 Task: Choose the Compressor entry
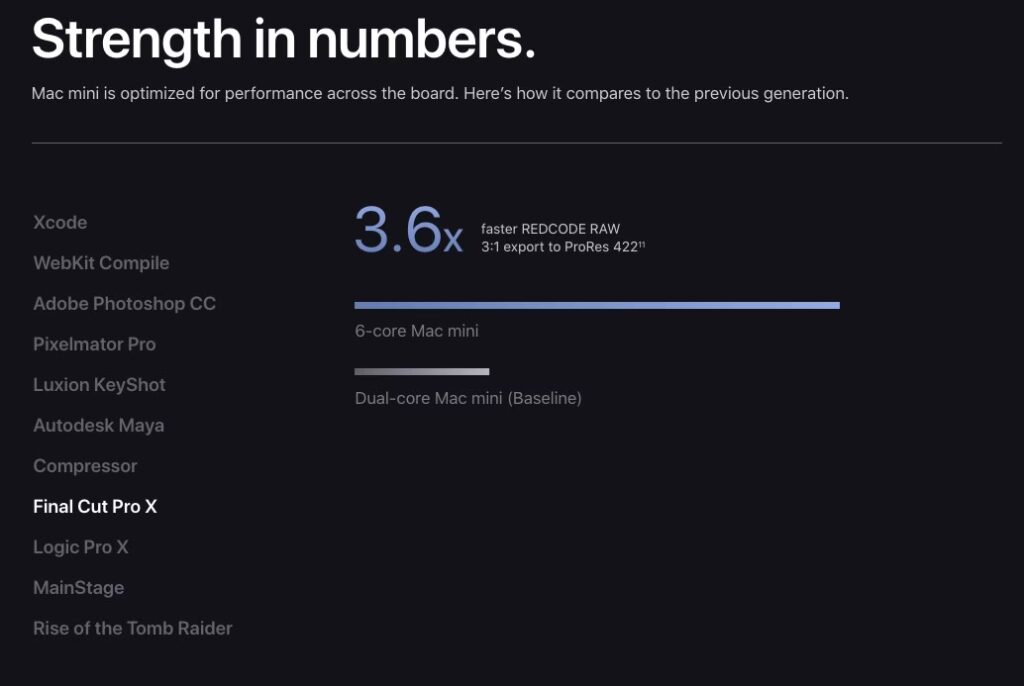point(85,466)
